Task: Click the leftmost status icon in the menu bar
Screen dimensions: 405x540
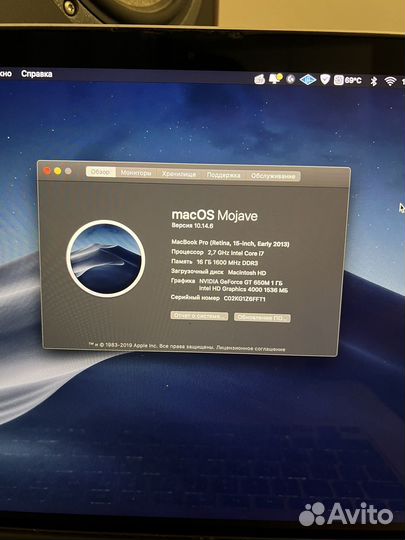Action: tap(260, 80)
